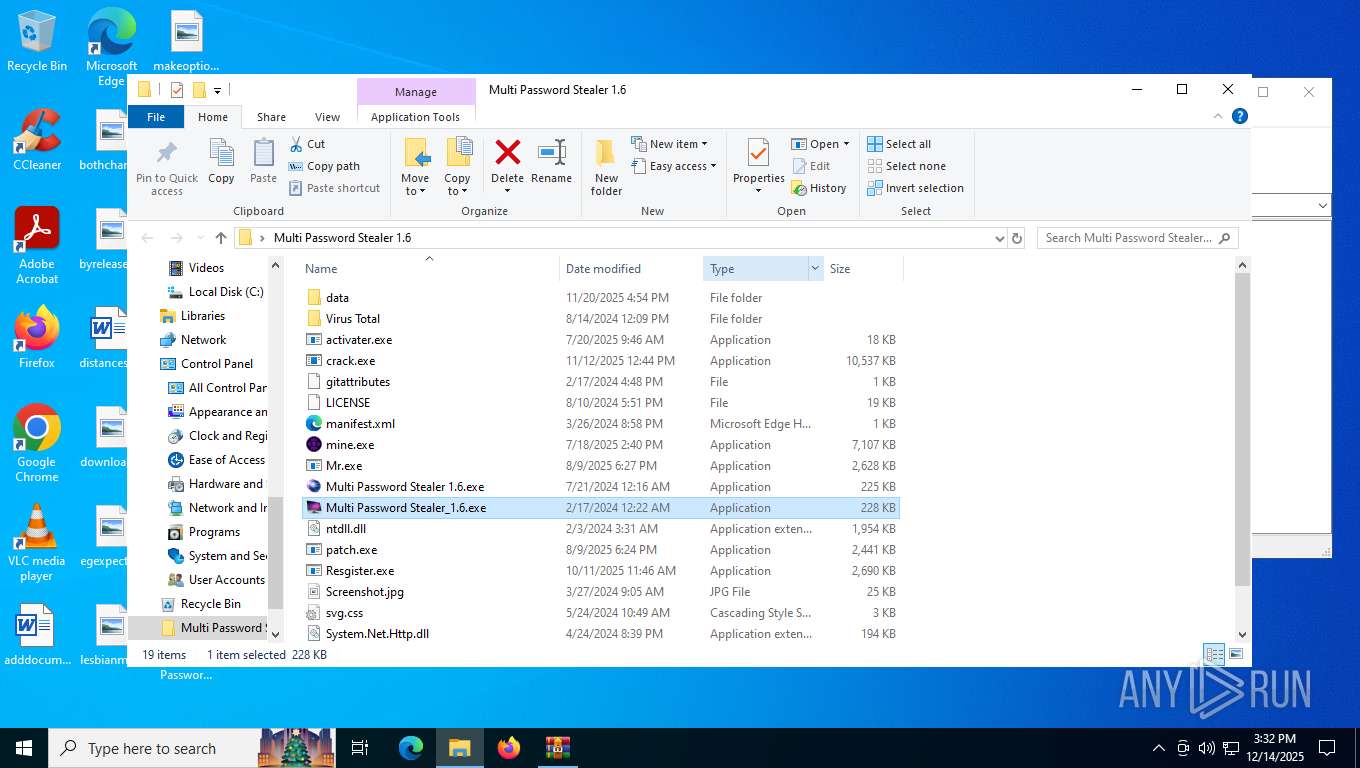1360x768 pixels.
Task: Open Microsoft Edge from the taskbar
Action: click(411, 748)
